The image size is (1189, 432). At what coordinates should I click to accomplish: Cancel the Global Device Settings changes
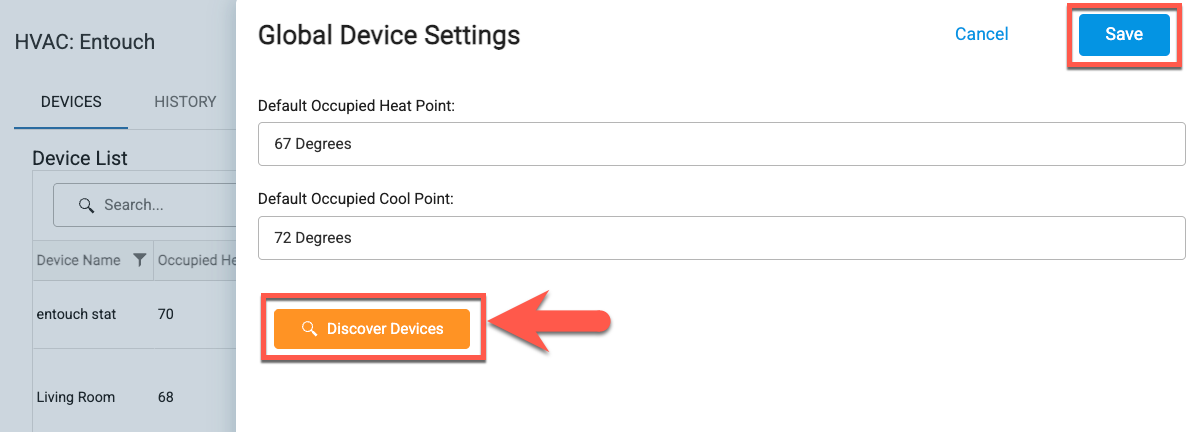981,34
